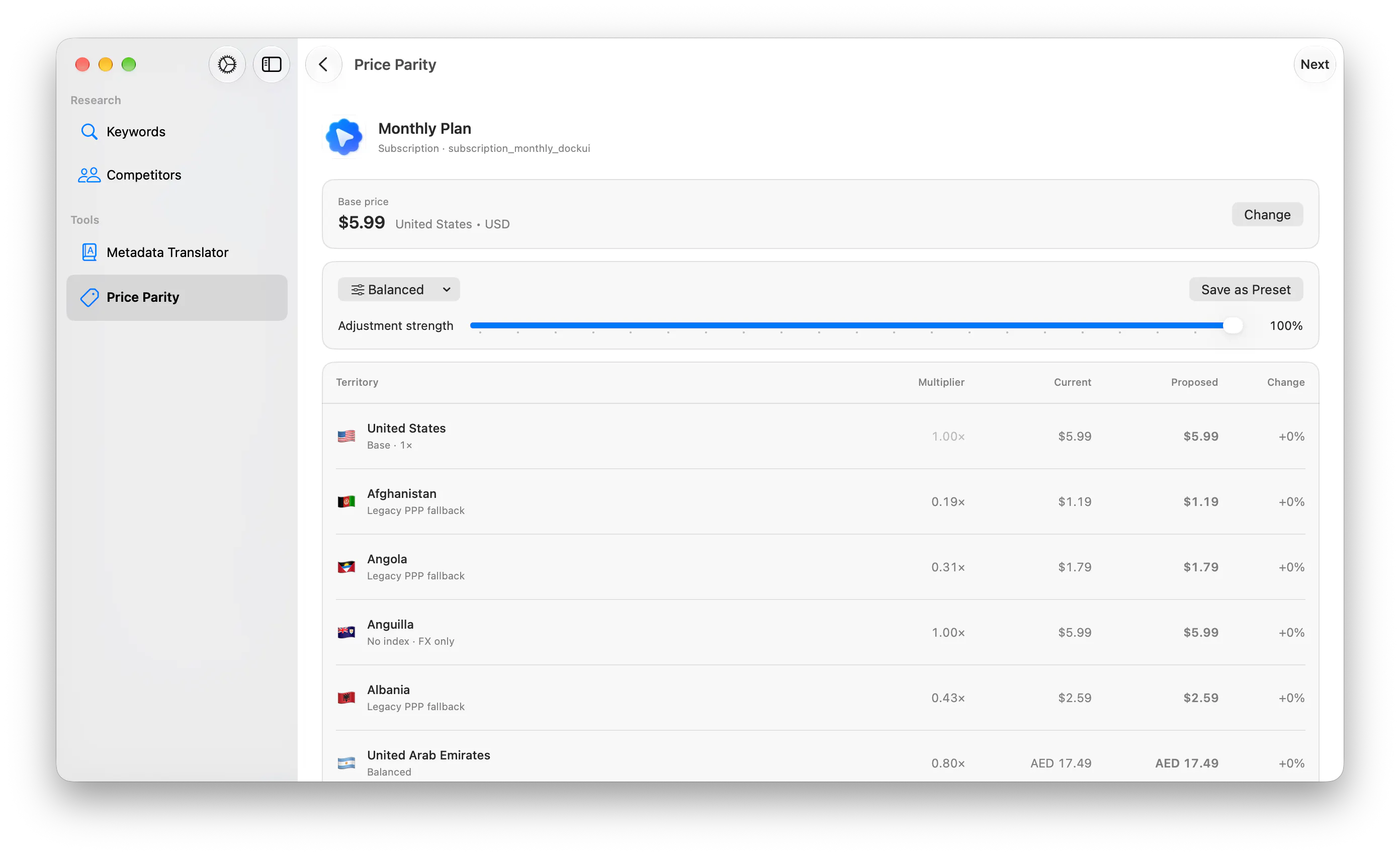Image resolution: width=1400 pixels, height=856 pixels.
Task: Go back with the chevron arrow
Action: point(323,64)
